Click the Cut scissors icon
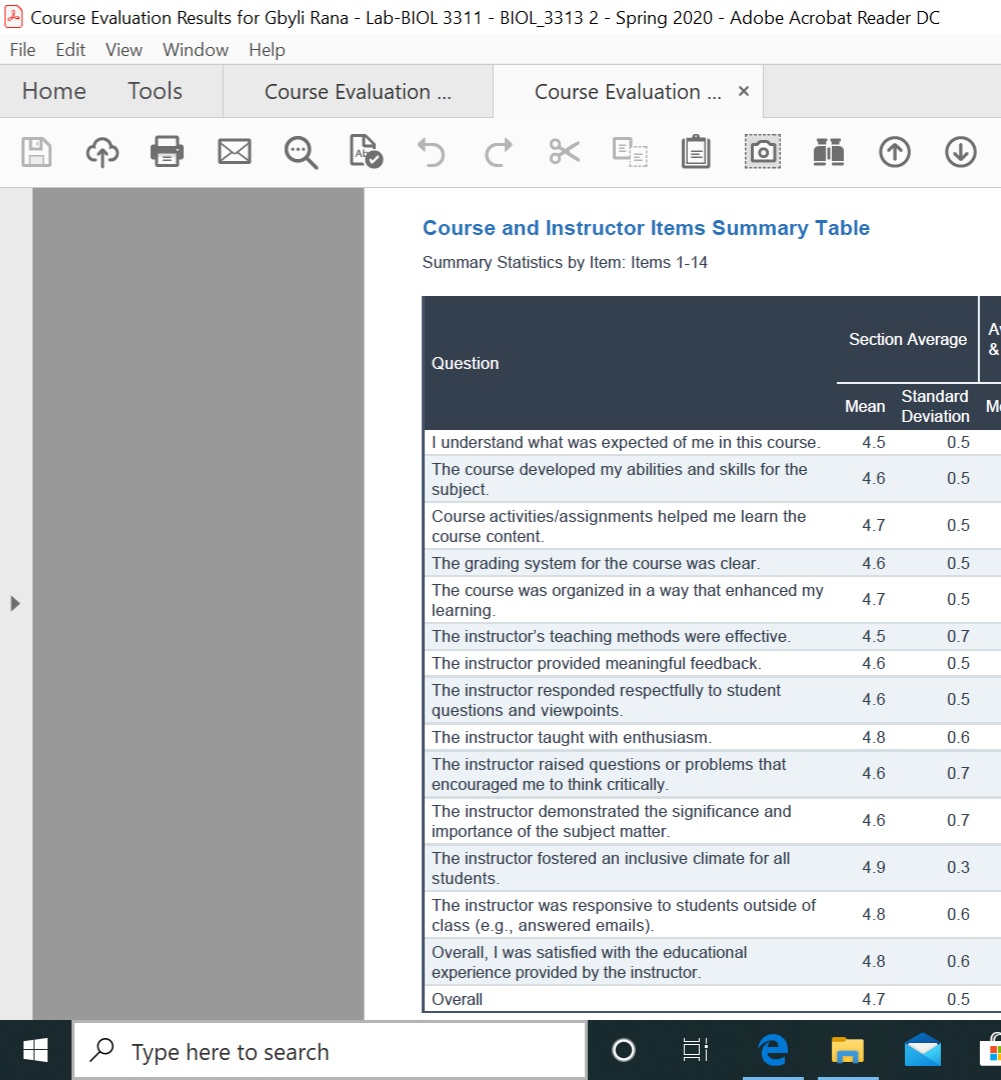Screen dimensions: 1001x1080 click(x=564, y=152)
